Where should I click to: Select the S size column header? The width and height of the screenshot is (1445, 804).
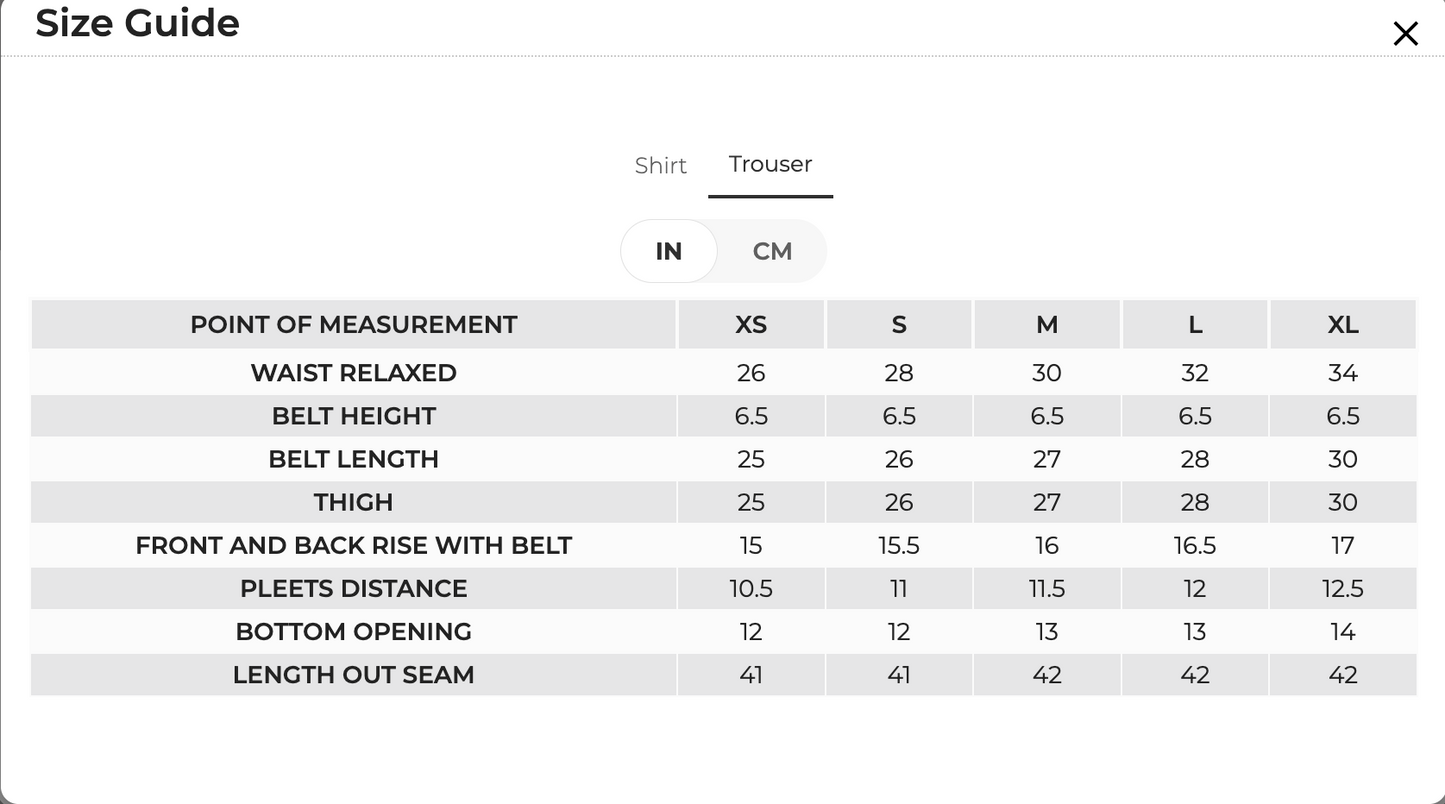tap(899, 324)
